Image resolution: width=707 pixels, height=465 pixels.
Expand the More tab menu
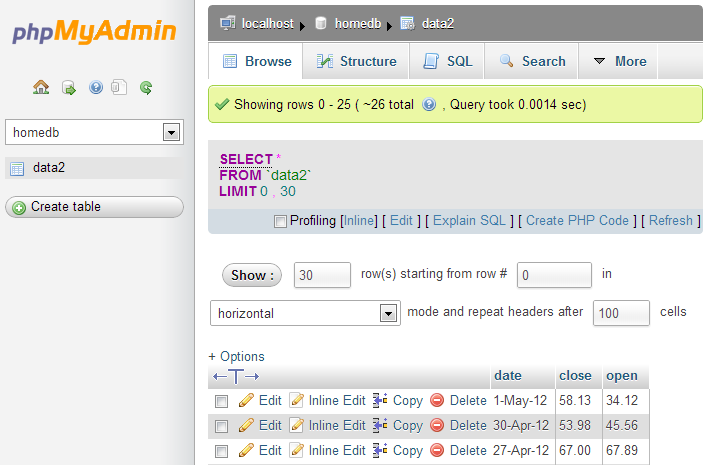[619, 61]
